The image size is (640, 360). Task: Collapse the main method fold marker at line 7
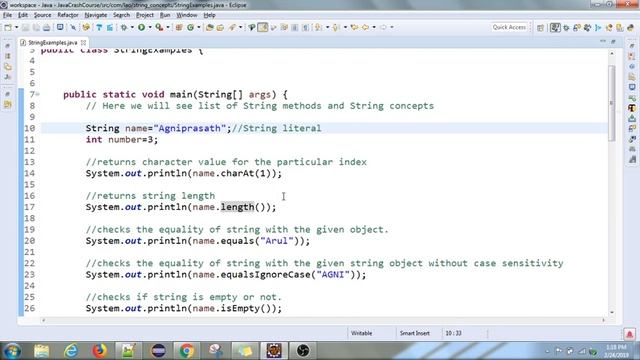click(38, 94)
